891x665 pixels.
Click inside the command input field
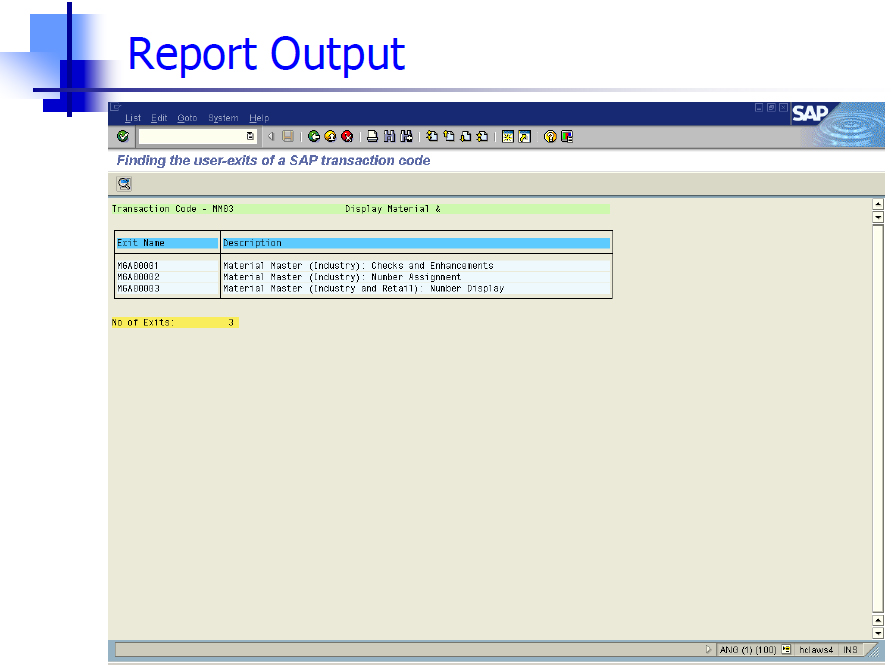(x=193, y=136)
